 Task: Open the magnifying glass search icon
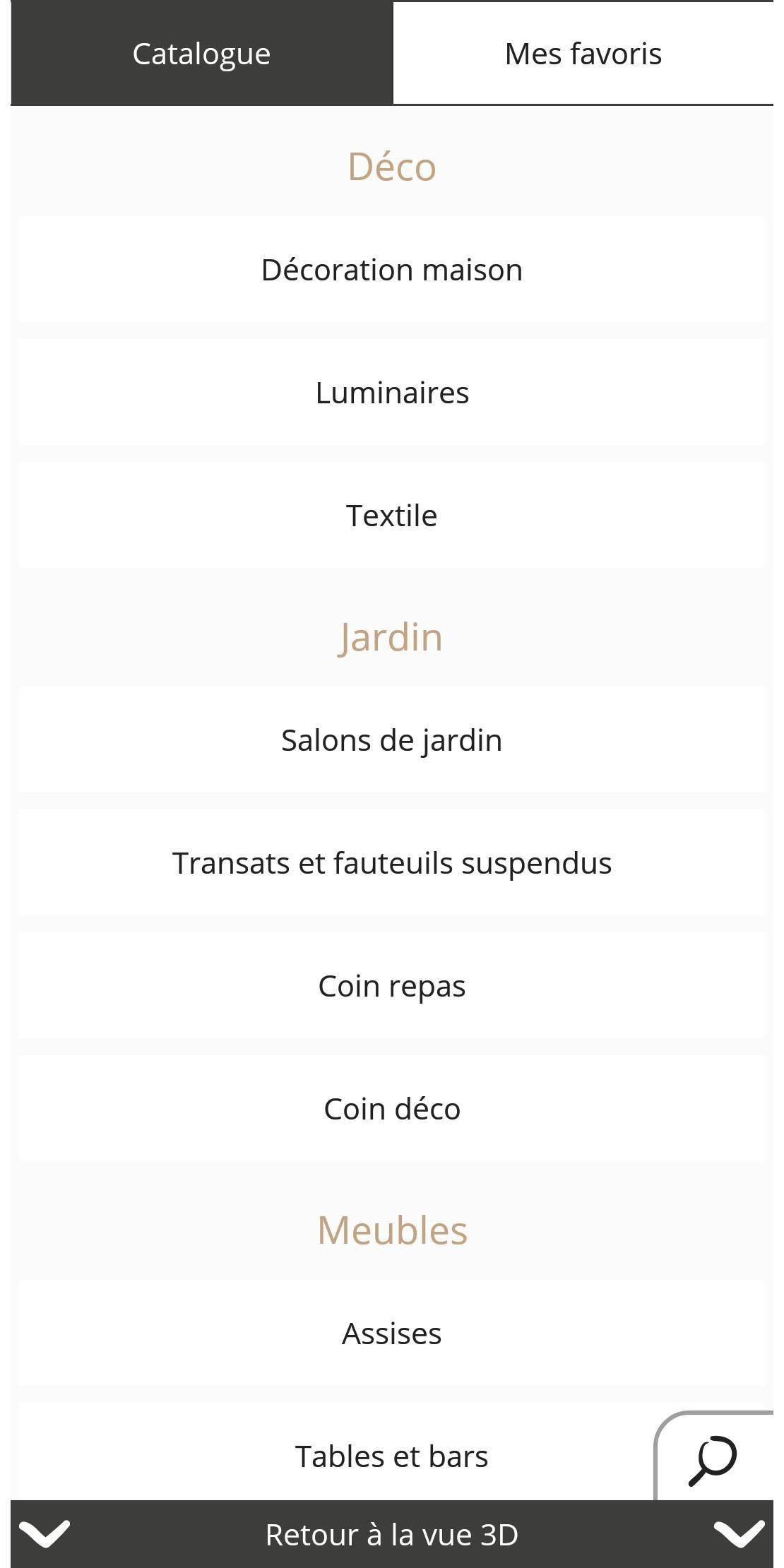713,1459
